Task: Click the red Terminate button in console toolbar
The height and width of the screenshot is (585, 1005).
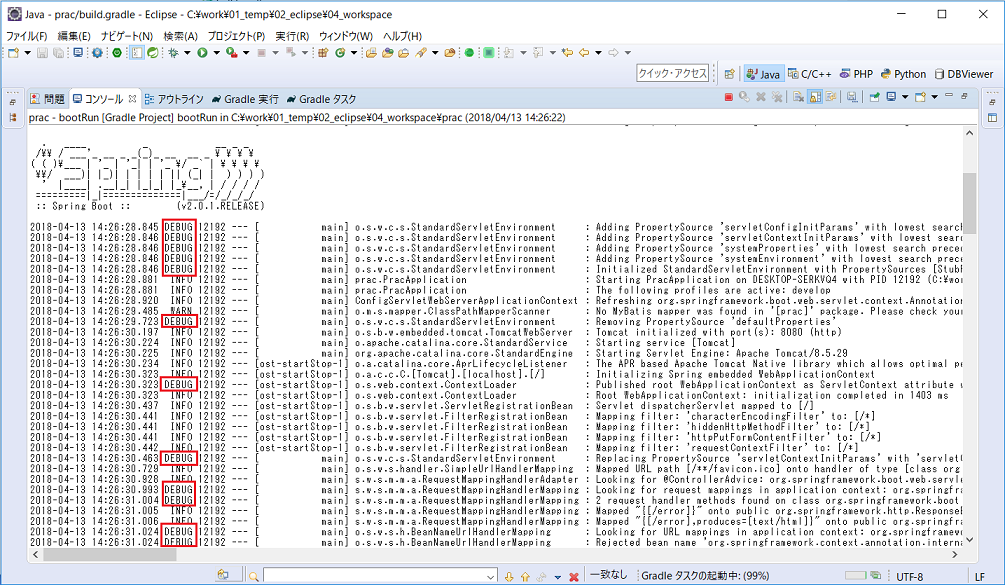Action: coord(729,97)
